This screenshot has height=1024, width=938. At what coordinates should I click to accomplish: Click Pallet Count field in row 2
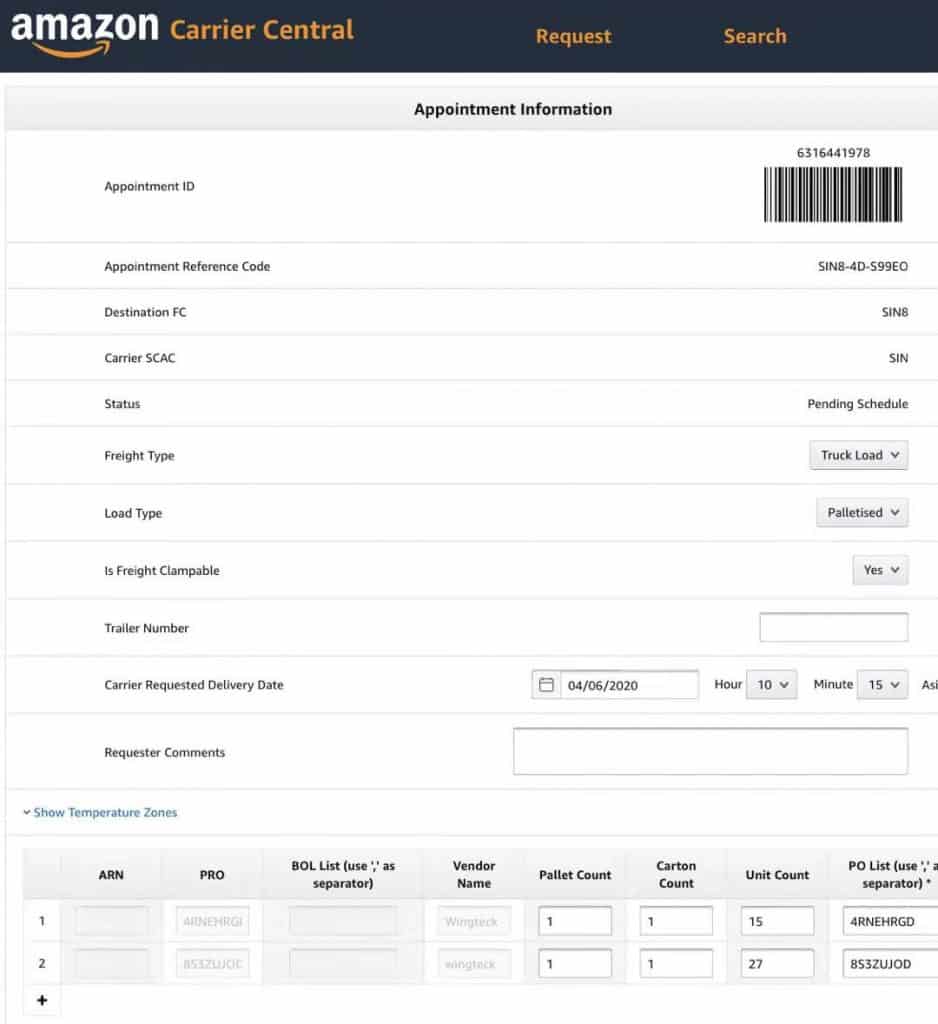click(x=575, y=963)
